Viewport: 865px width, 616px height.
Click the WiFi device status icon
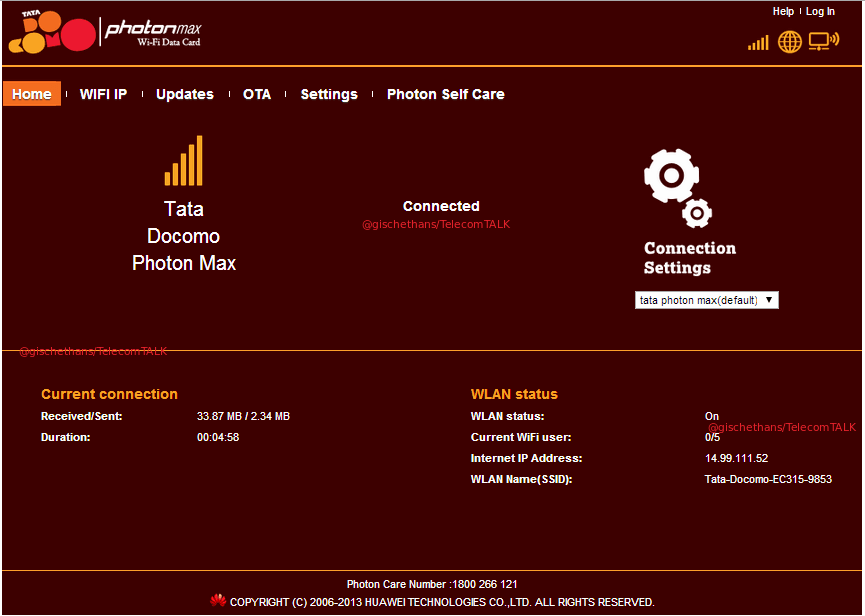(824, 41)
